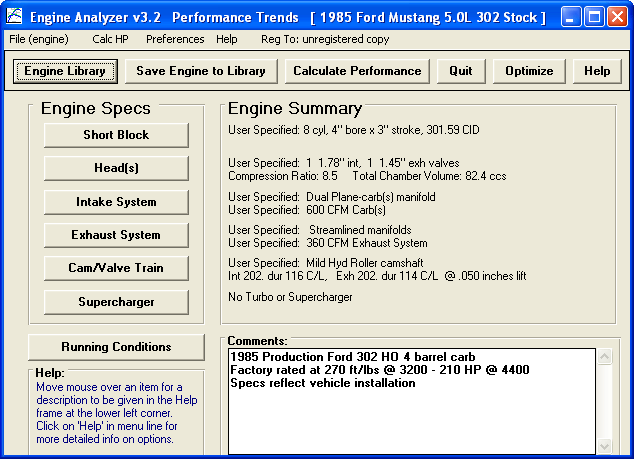Minimize the Engine Analyzer window
634x459 pixels.
point(571,17)
